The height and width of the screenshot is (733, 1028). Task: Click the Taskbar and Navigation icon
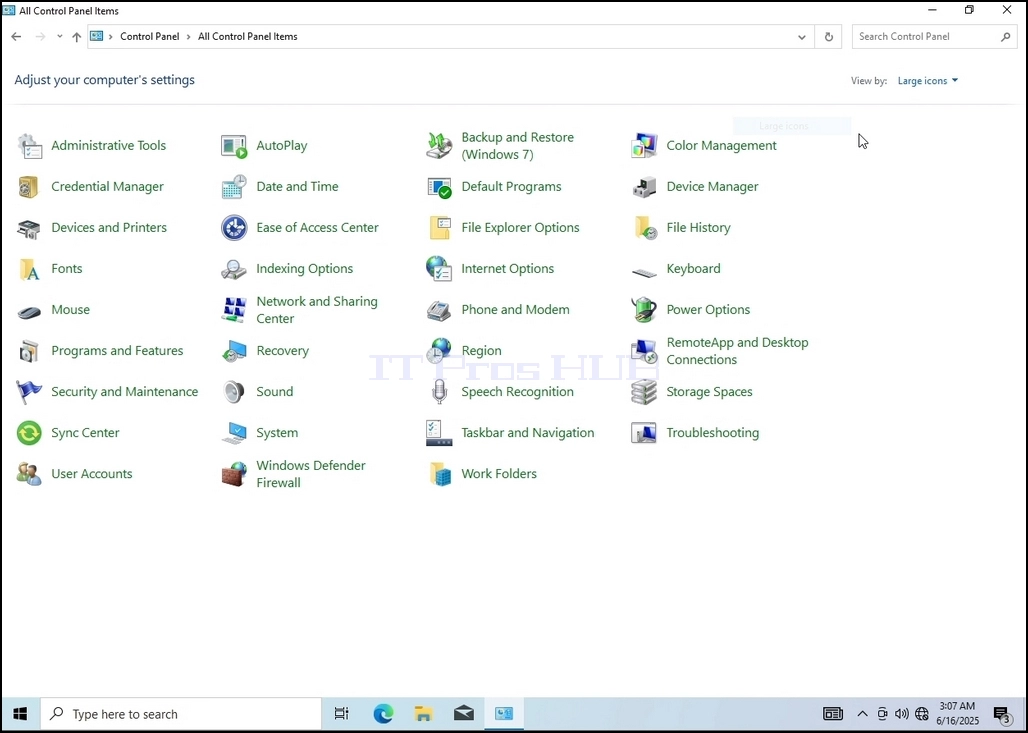tap(439, 433)
